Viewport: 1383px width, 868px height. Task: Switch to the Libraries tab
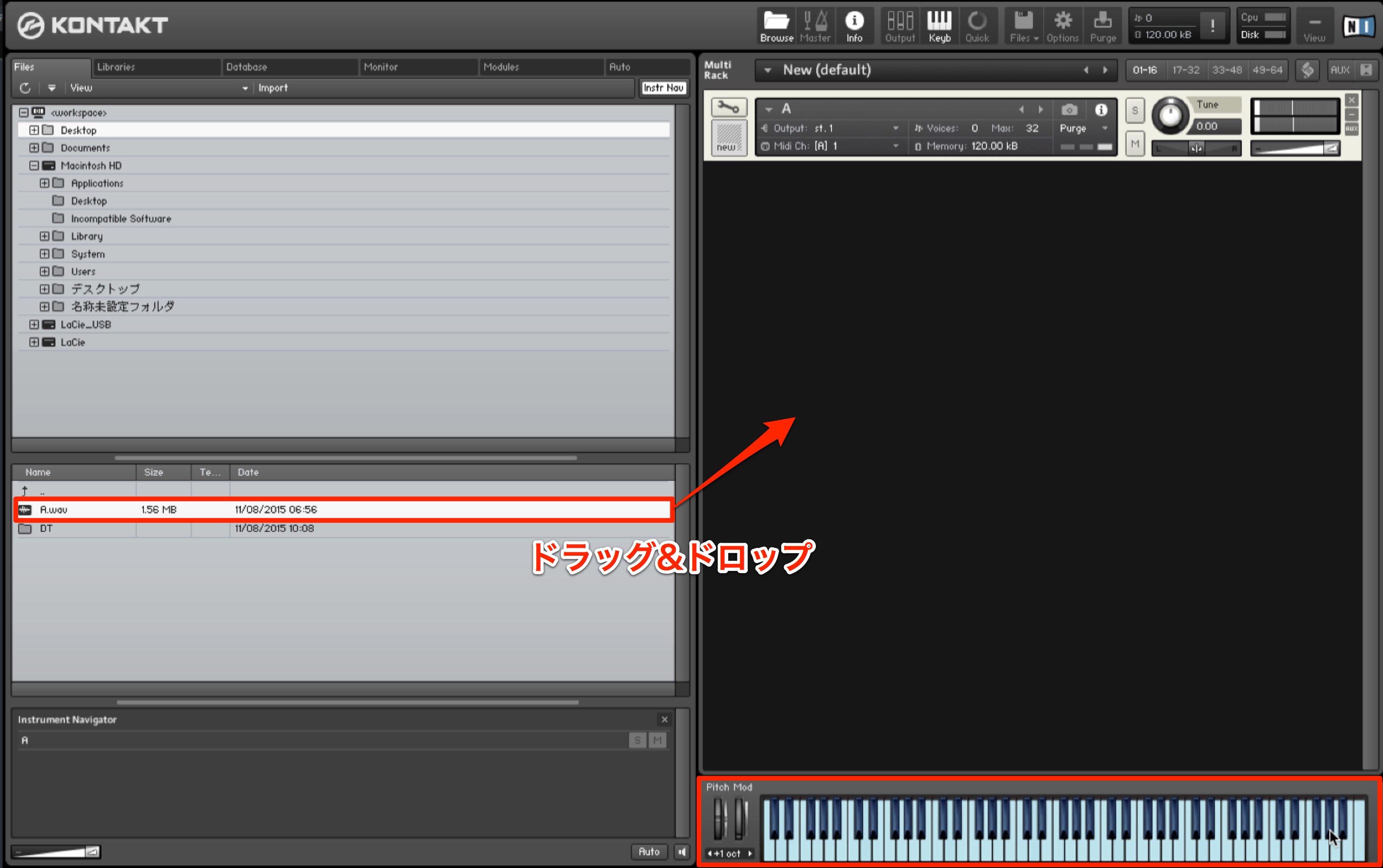tap(156, 67)
